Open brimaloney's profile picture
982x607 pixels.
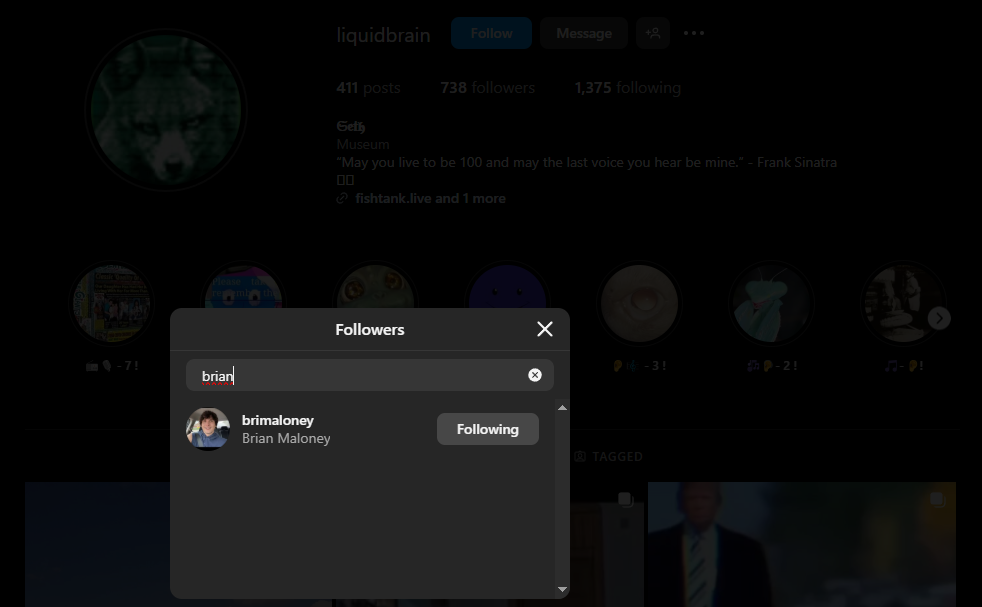coord(208,429)
